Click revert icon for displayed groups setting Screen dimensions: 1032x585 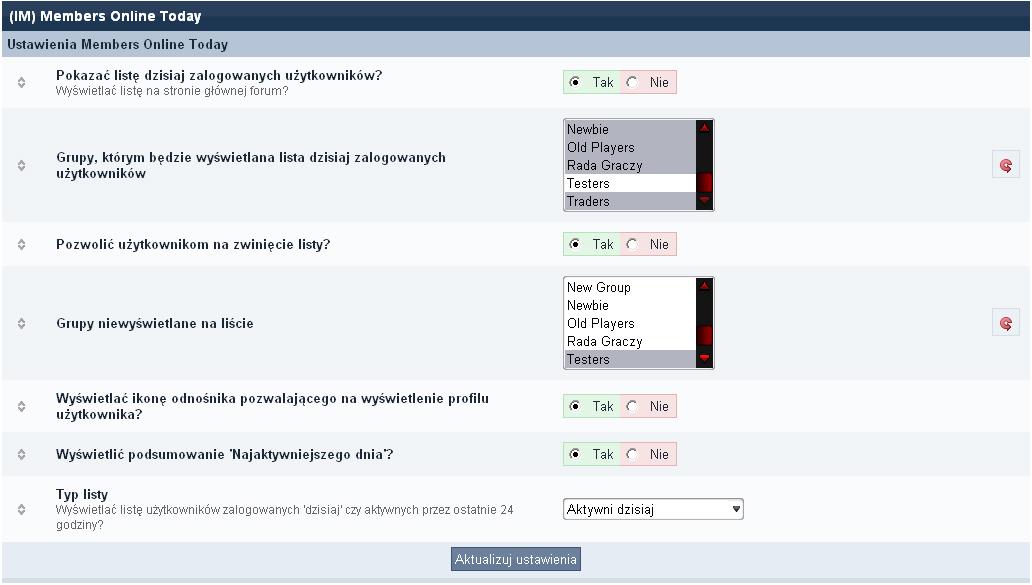(1005, 166)
